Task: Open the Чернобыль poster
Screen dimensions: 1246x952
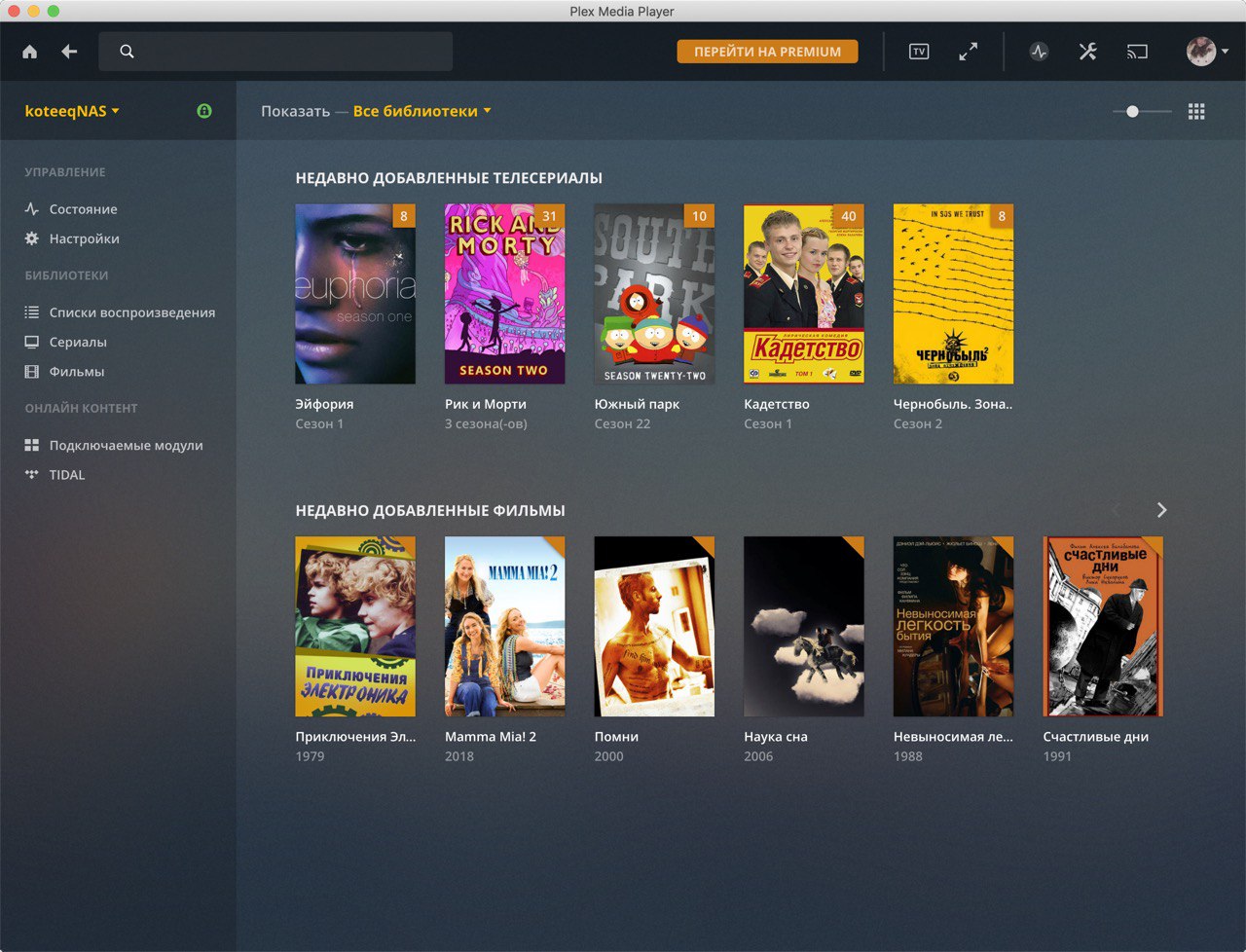Action: pos(954,294)
